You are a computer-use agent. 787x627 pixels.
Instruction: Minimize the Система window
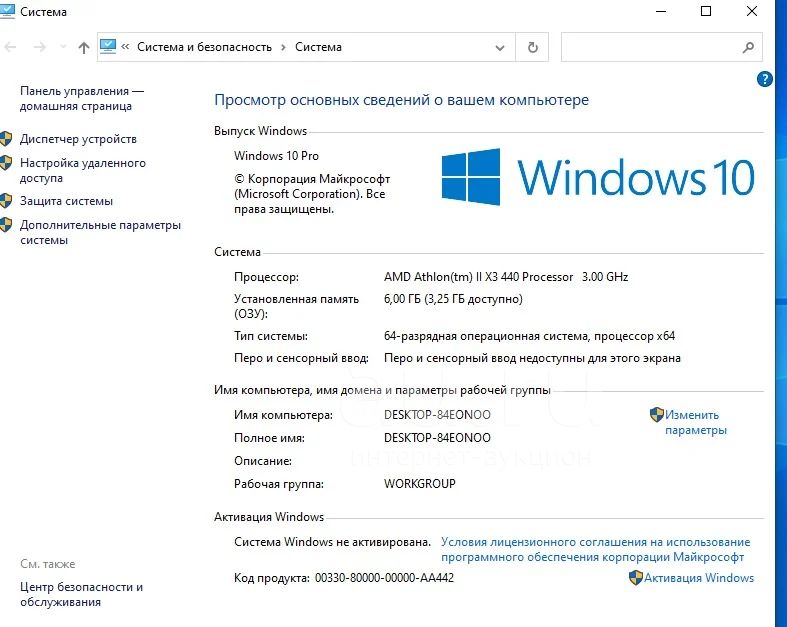[x=661, y=11]
